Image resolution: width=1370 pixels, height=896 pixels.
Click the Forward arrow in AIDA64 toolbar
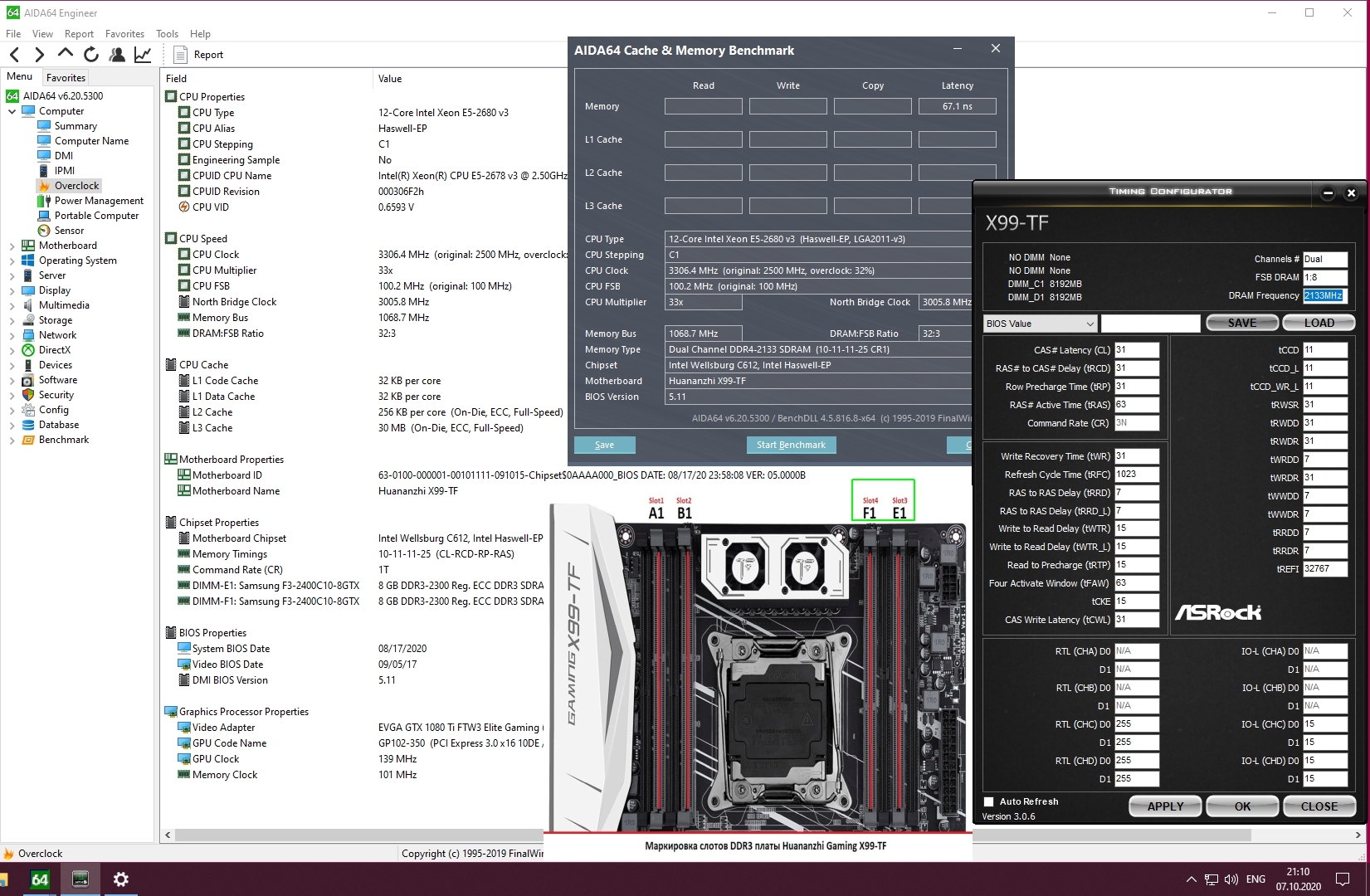40,55
